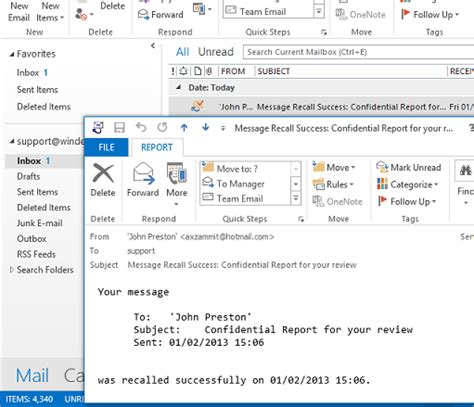Choose 'Move to: ?' quick step
Screen dimensions: 474x407
pyautogui.click(x=246, y=169)
